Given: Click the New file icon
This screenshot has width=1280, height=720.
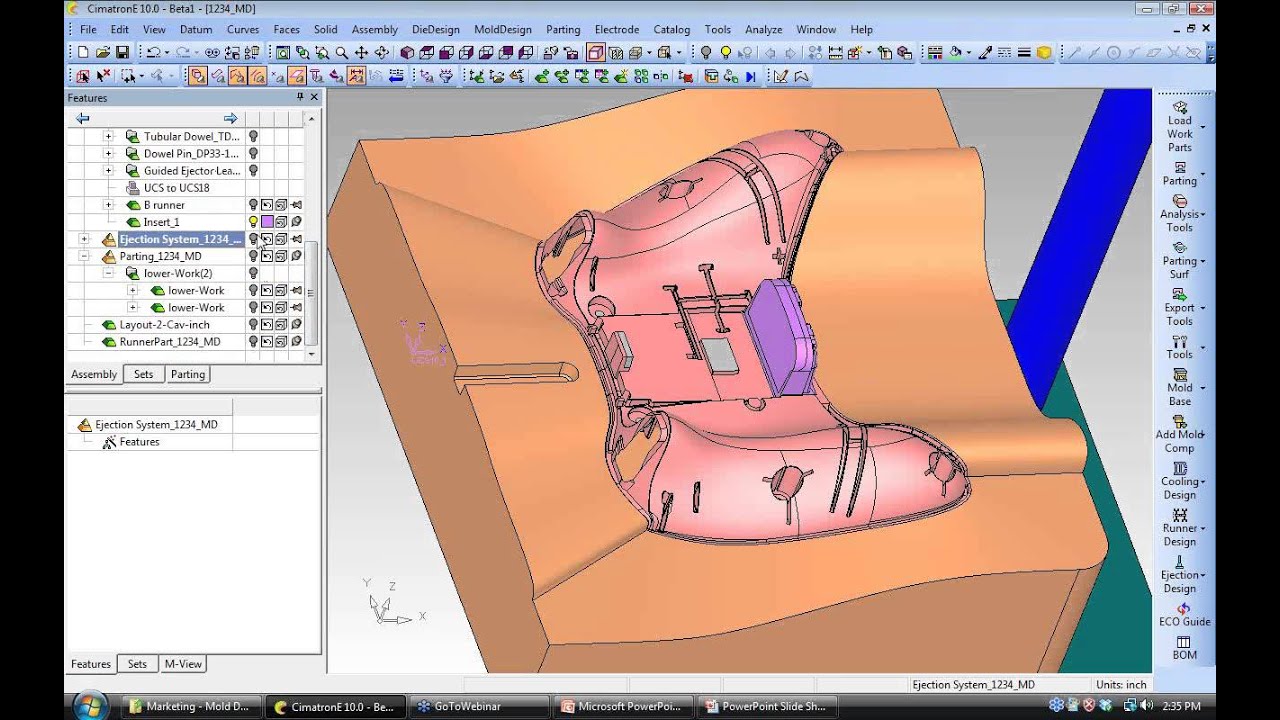Looking at the screenshot, I should coord(82,52).
